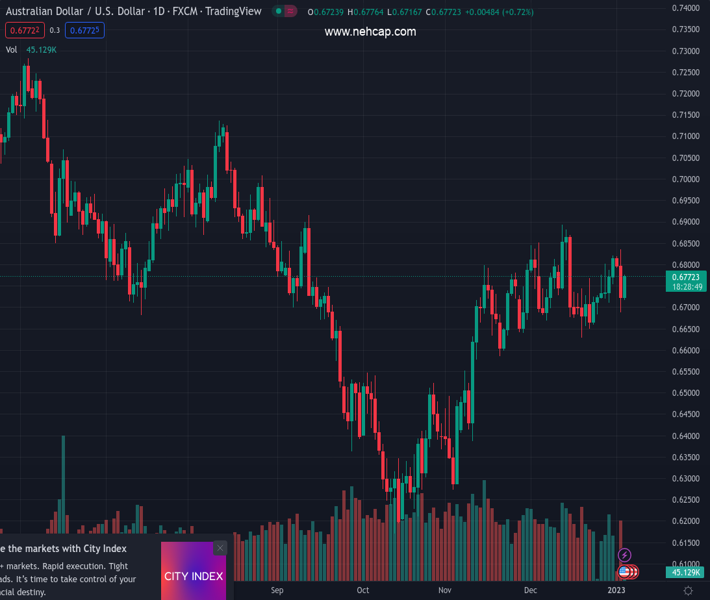Viewport: 710px width, 600px height.
Task: Click the City Index logo thumbnail
Action: coord(194,575)
